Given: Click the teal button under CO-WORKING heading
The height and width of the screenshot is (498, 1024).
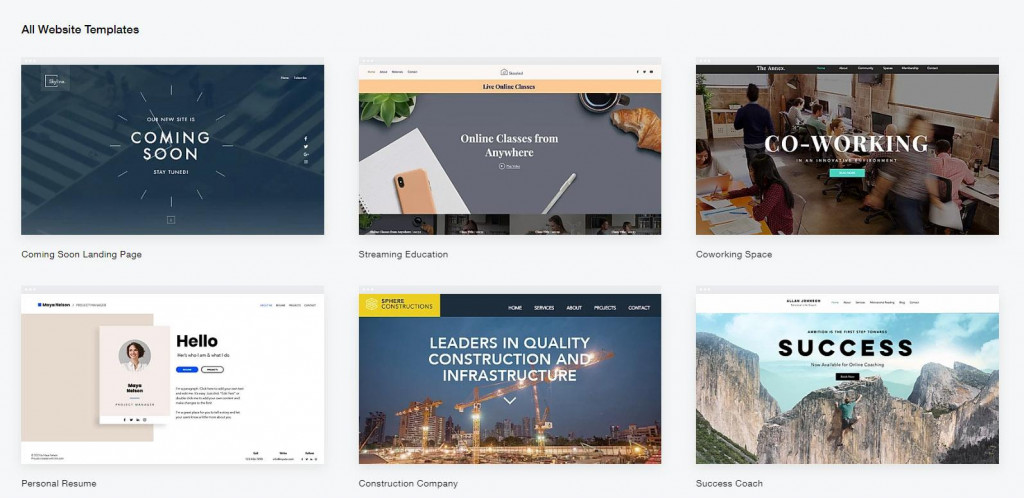Looking at the screenshot, I should point(846,173).
